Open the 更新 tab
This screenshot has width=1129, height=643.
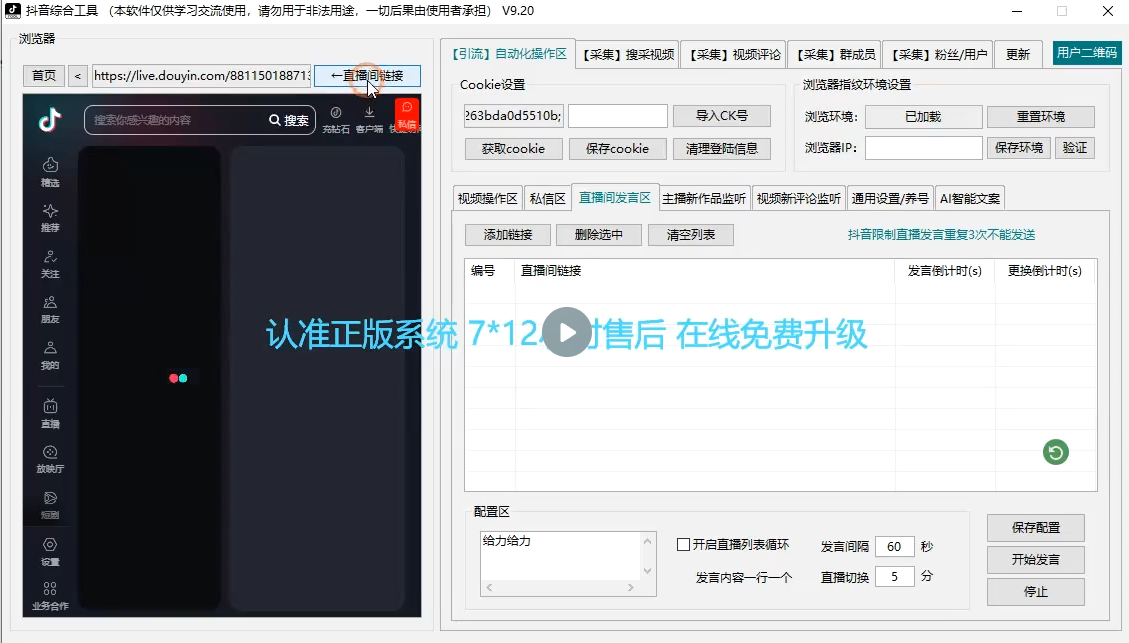pyautogui.click(x=1018, y=55)
